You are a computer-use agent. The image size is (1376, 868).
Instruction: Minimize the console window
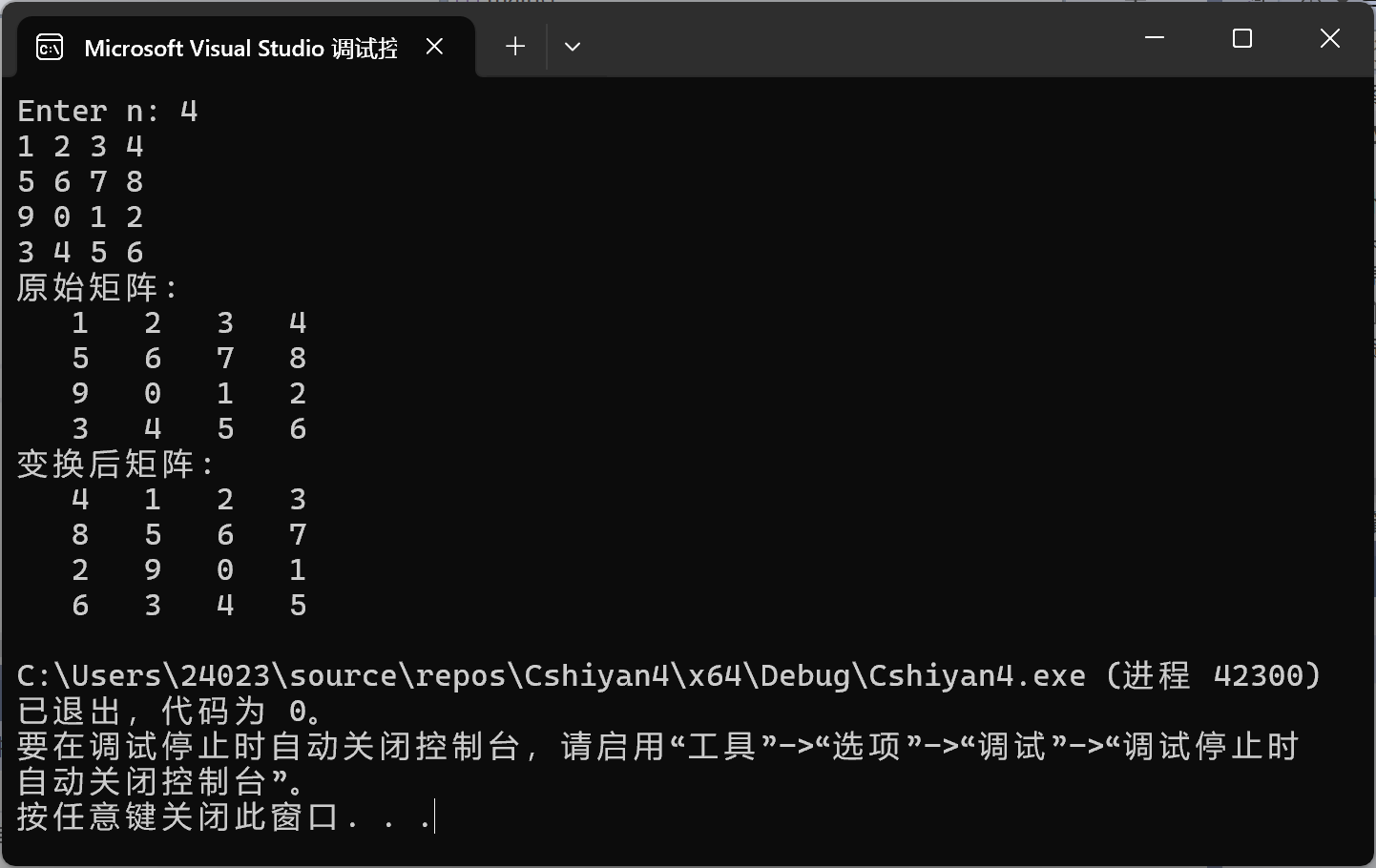[1155, 38]
